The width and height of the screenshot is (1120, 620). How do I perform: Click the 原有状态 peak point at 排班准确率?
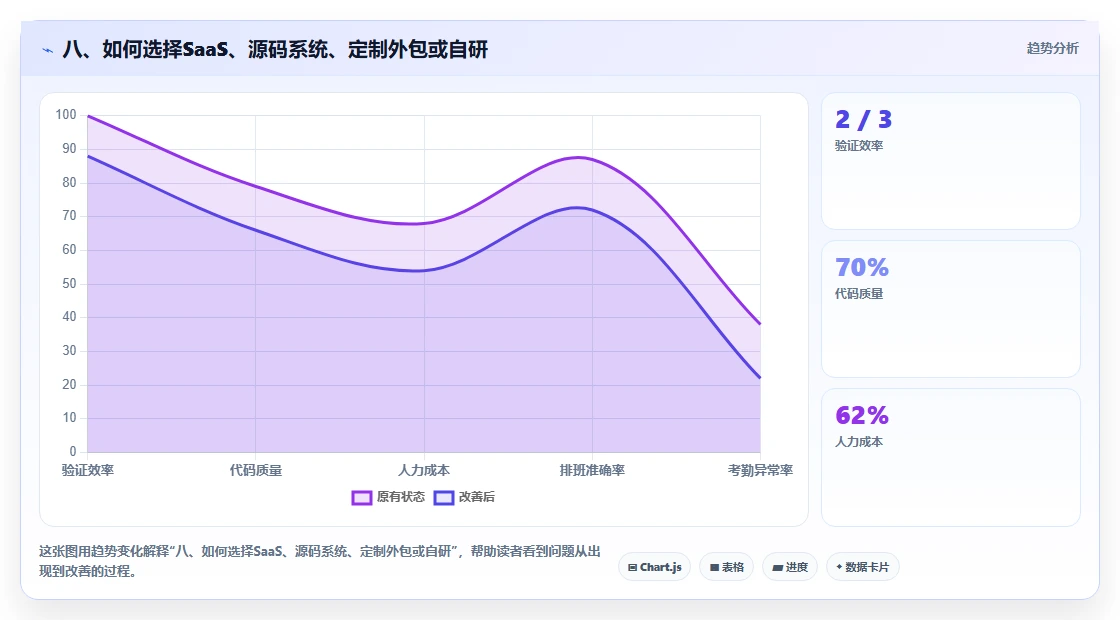point(592,159)
